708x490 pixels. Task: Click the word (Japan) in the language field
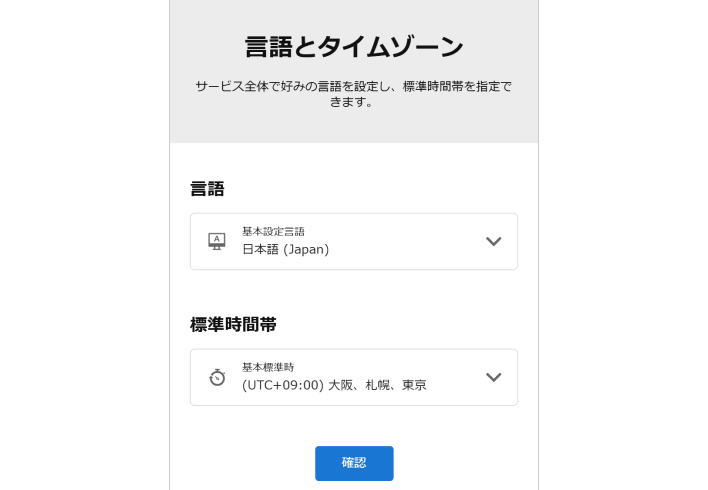[307, 249]
